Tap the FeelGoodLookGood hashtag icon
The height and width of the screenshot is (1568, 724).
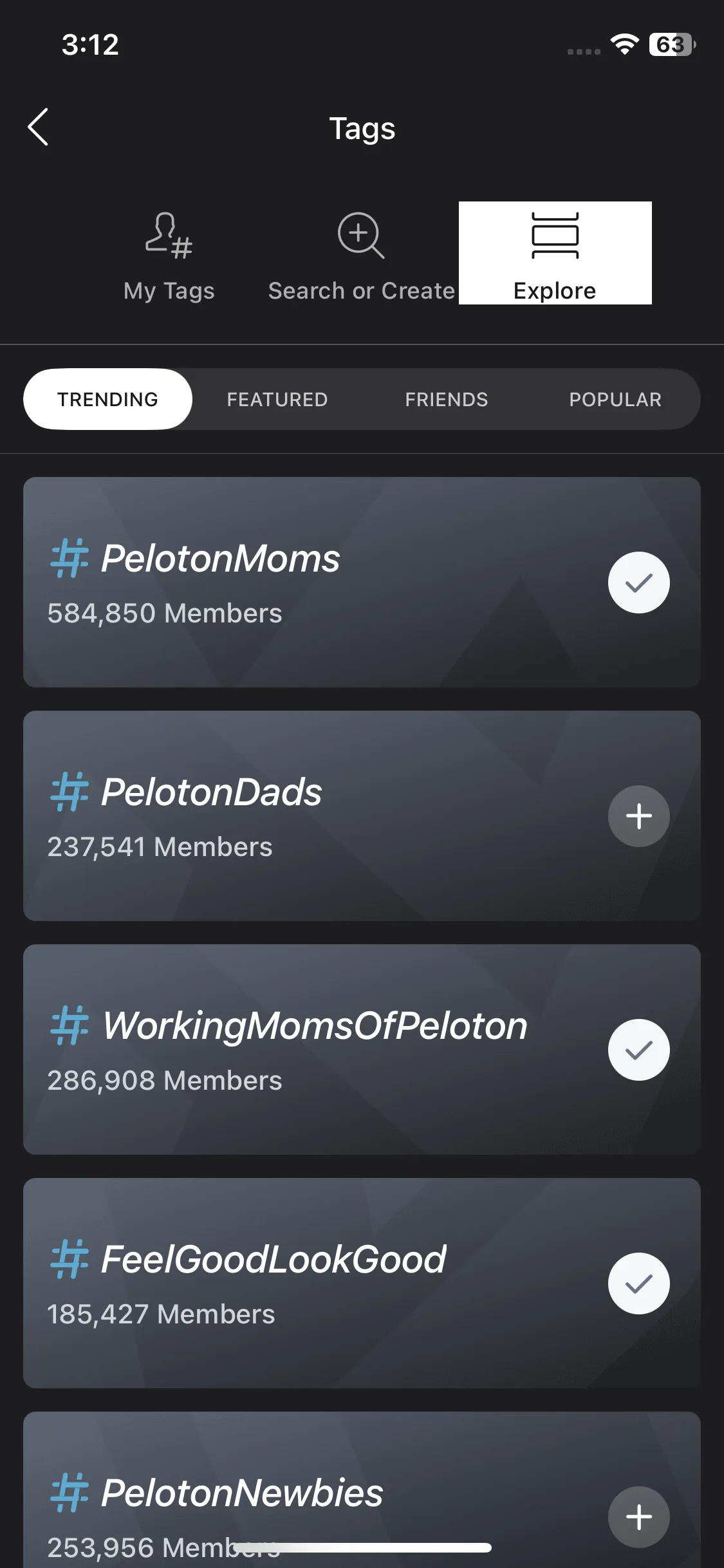(69, 1260)
